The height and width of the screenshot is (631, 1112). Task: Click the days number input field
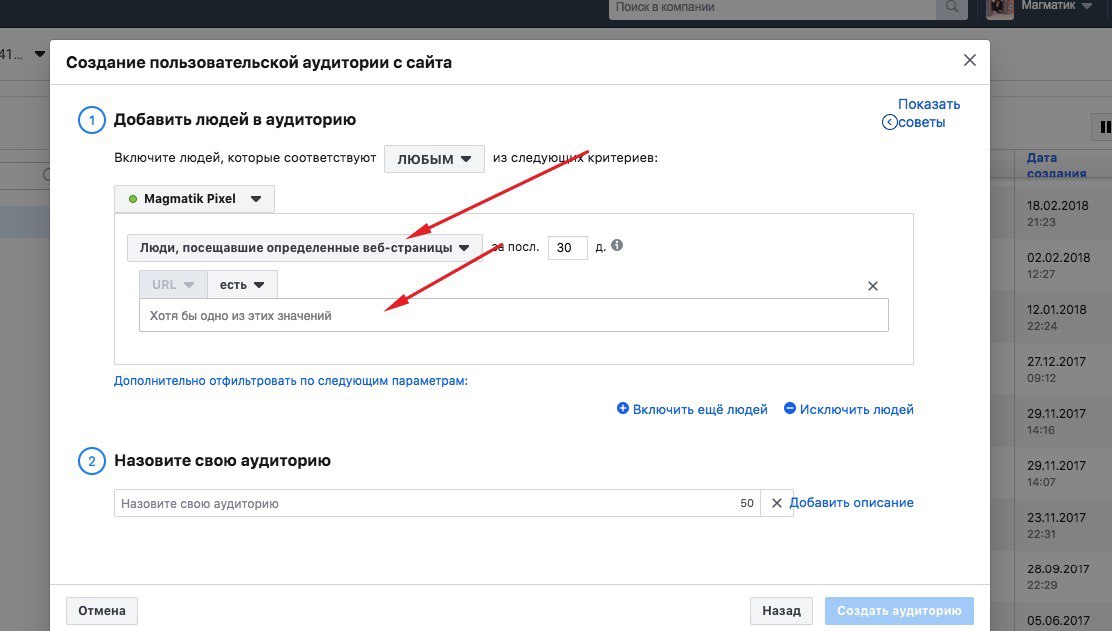click(x=567, y=247)
